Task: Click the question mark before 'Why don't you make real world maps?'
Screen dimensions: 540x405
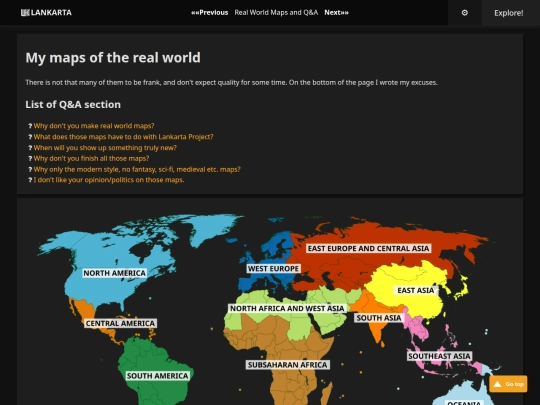Action: 30,126
